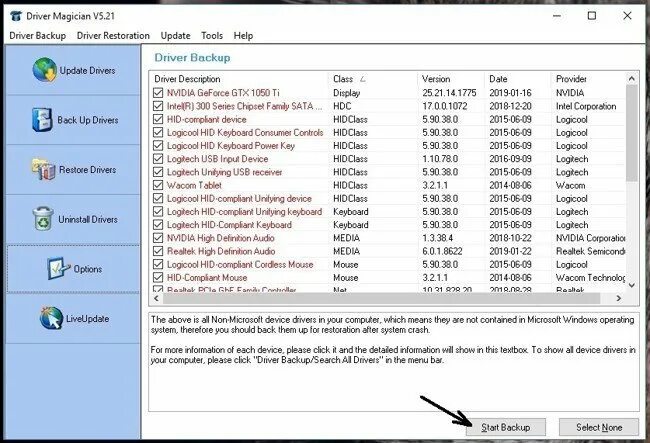Uncheck Logitech Unifying USB receiver

158,172
